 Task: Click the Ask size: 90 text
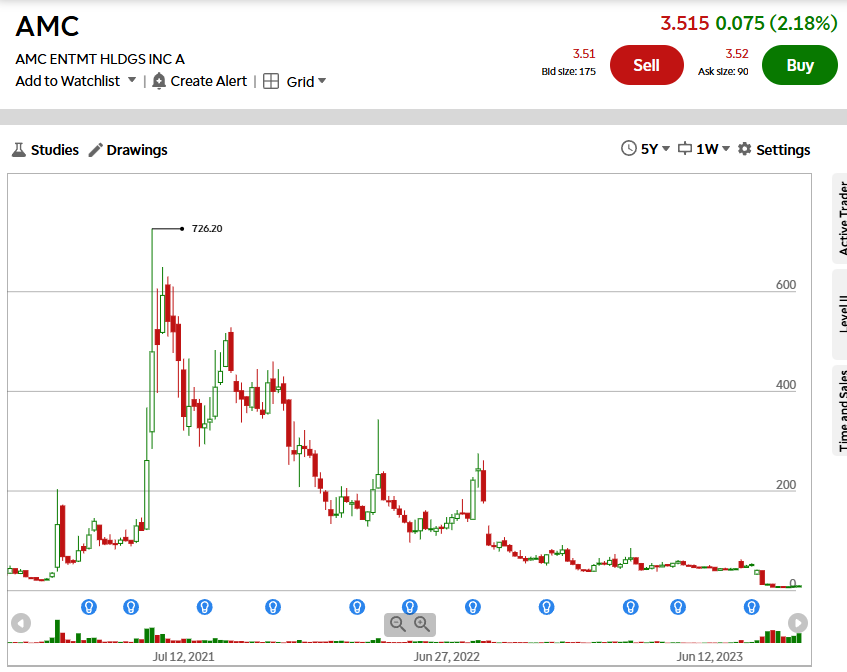723,71
